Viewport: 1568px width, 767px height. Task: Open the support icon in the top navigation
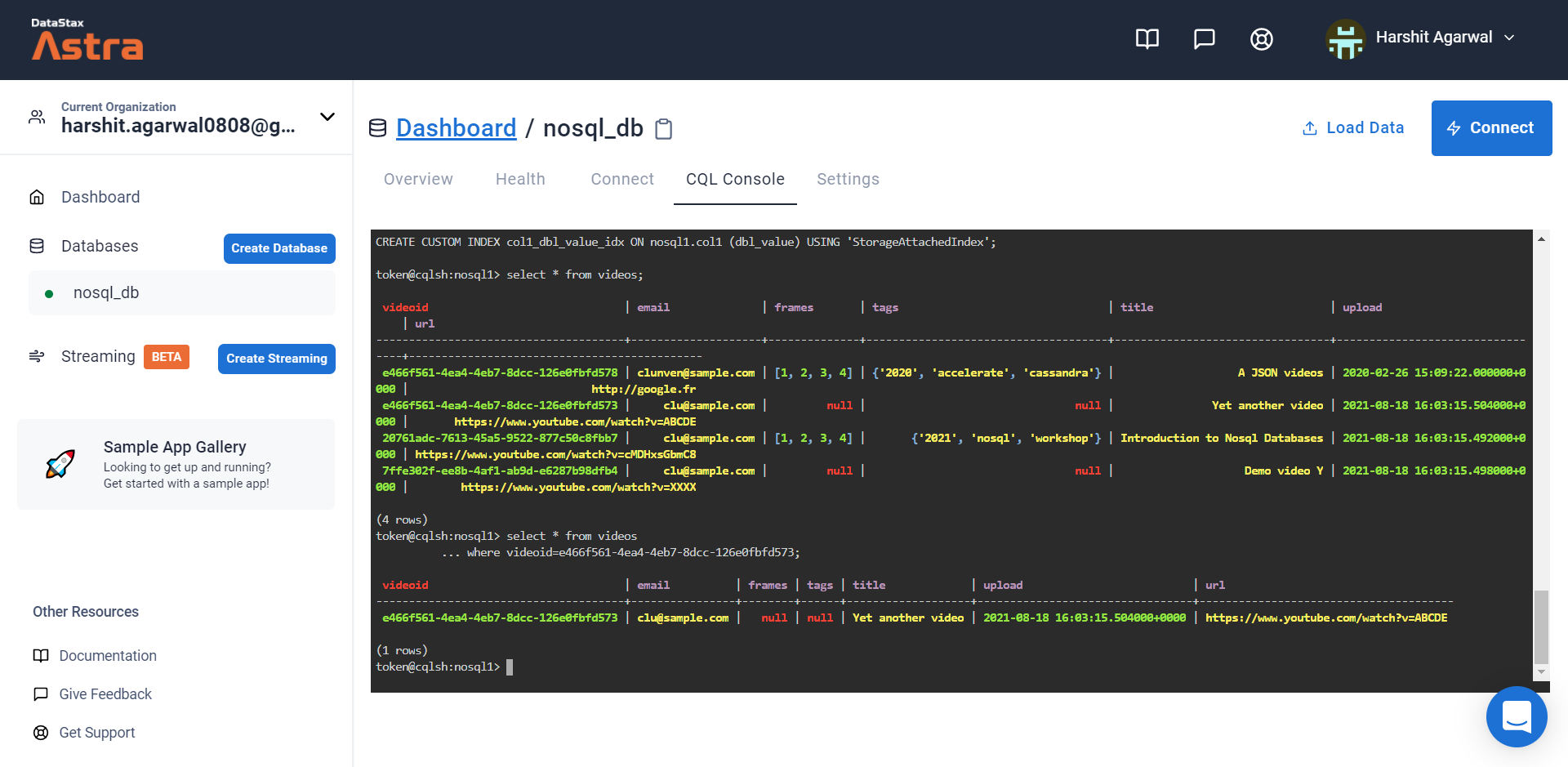(x=1261, y=38)
